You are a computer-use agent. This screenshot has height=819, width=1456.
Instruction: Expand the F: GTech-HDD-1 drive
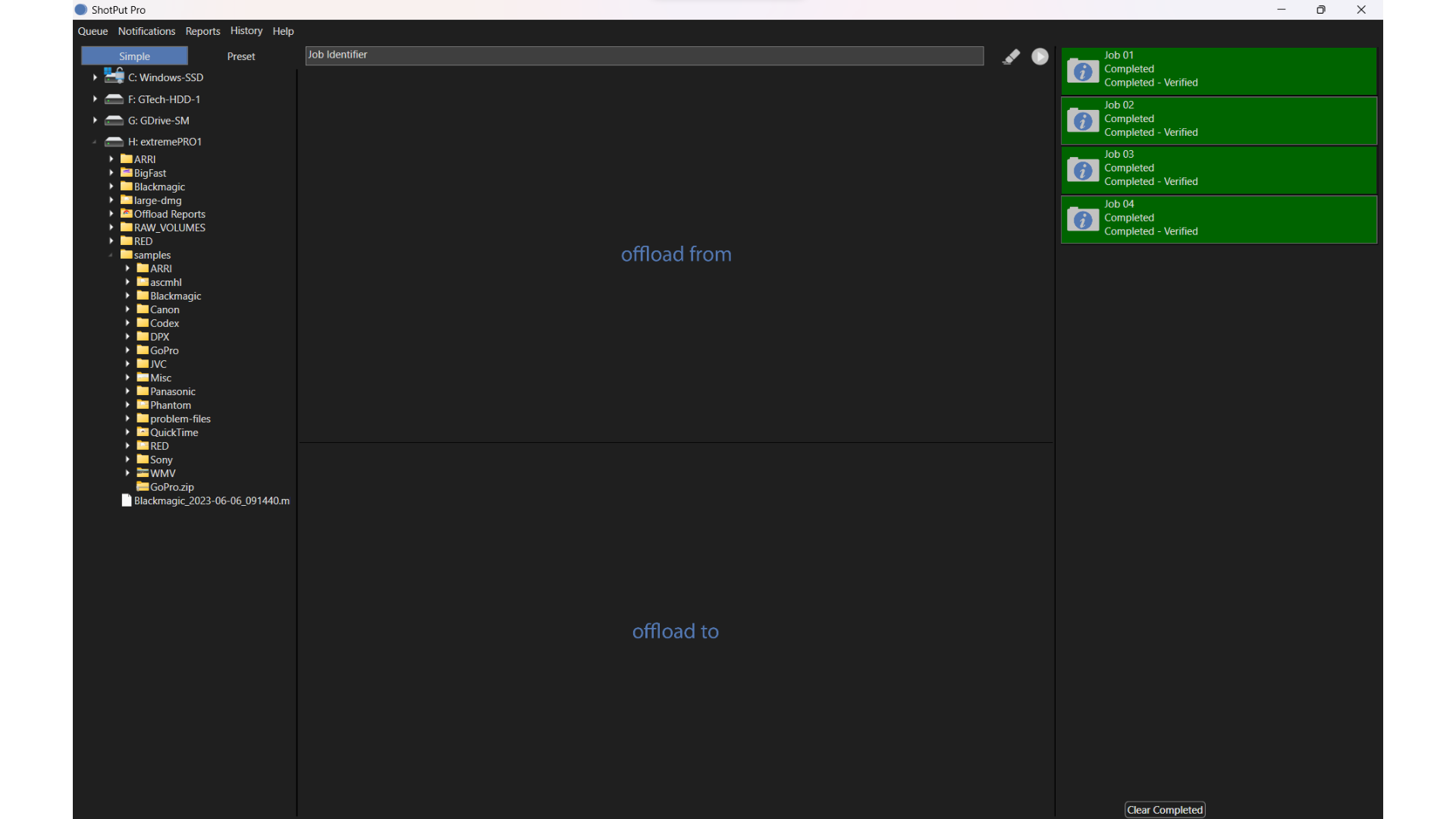(x=95, y=99)
